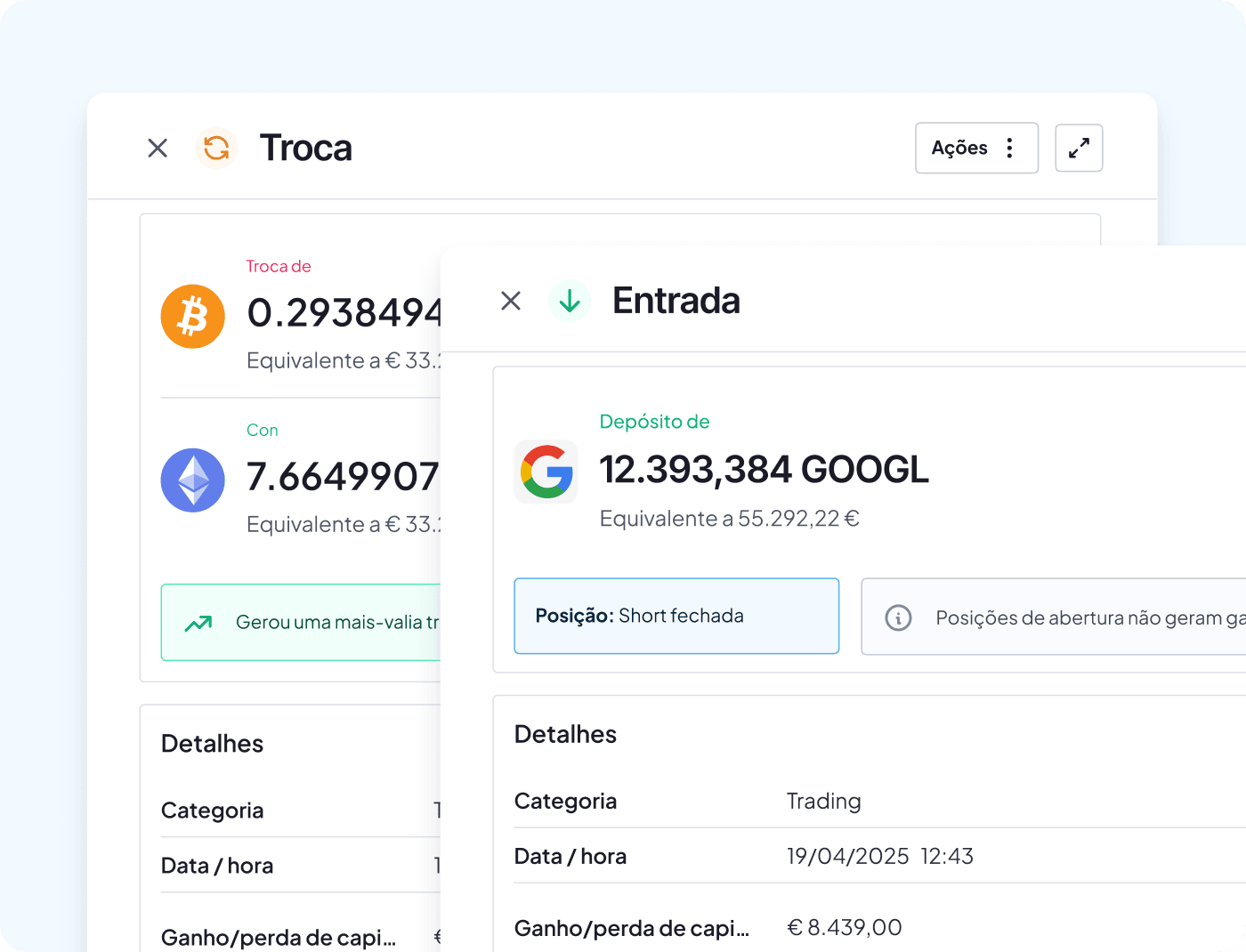Viewport: 1246px width, 952px height.
Task: Click the 7.6649907 Ethereum amount
Action: 343,476
